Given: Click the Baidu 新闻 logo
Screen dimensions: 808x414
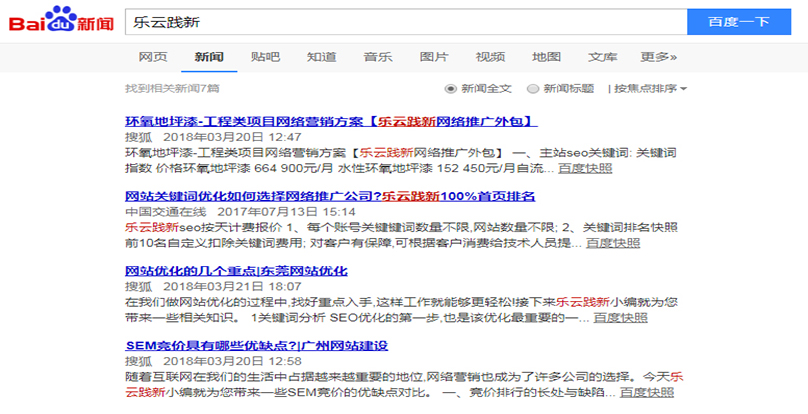Looking at the screenshot, I should 61,20.
